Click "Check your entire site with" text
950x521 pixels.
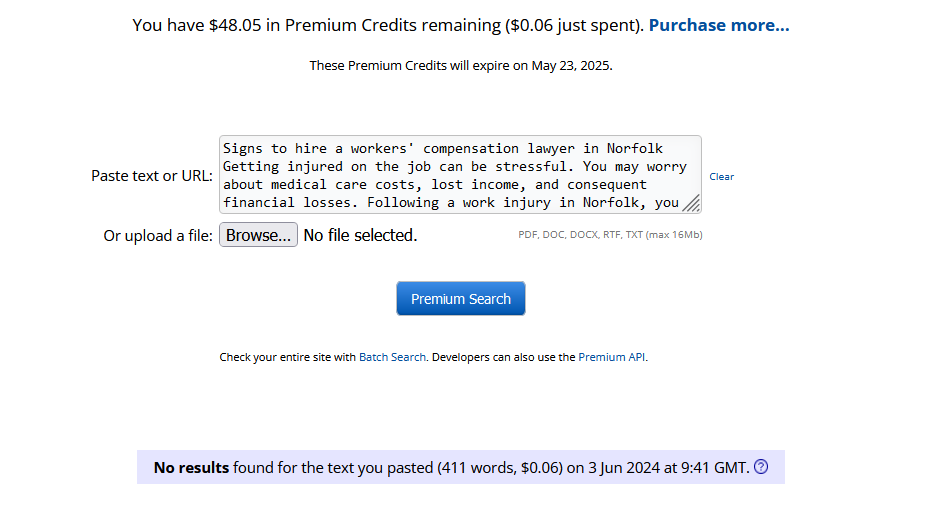pyautogui.click(x=288, y=357)
